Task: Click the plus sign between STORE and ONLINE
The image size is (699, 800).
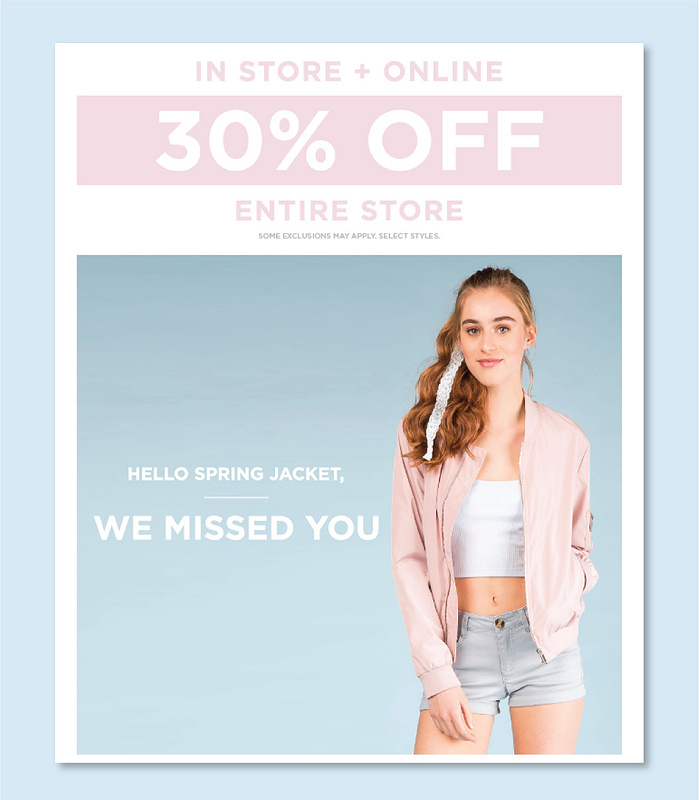Action: tap(362, 71)
